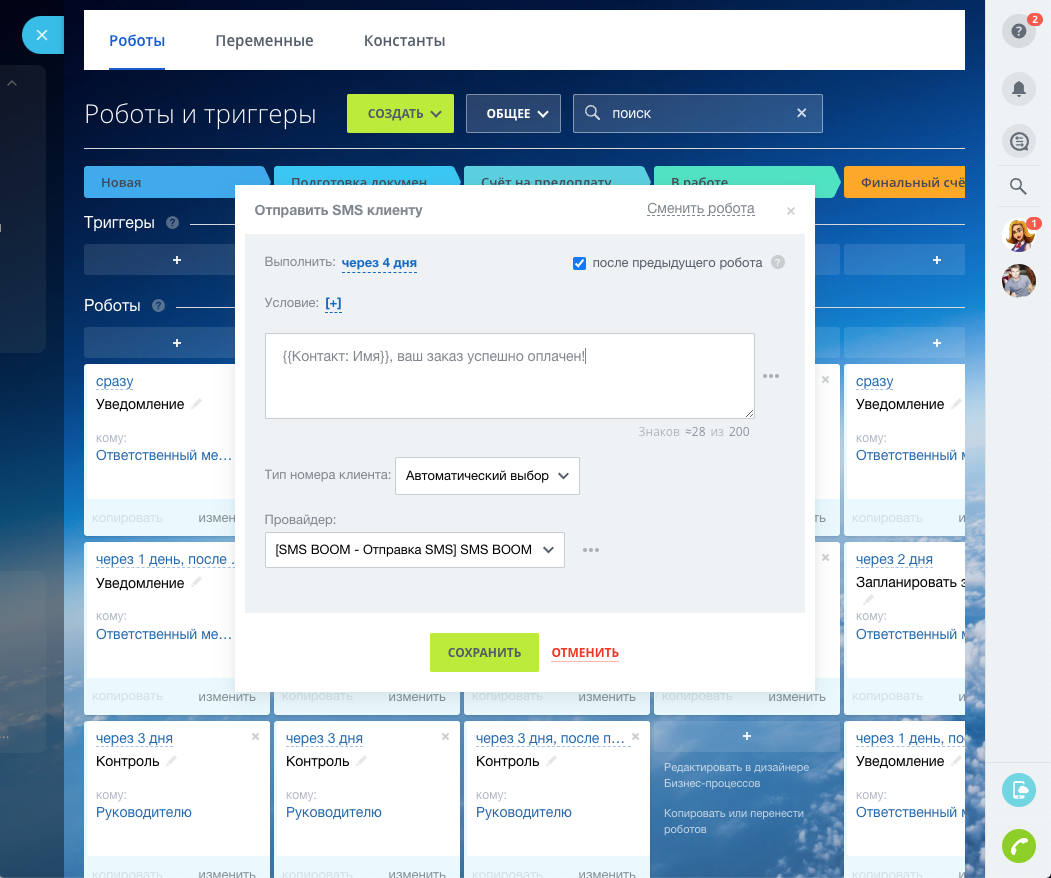
Task: Select the Новая stage header
Action: [176, 182]
